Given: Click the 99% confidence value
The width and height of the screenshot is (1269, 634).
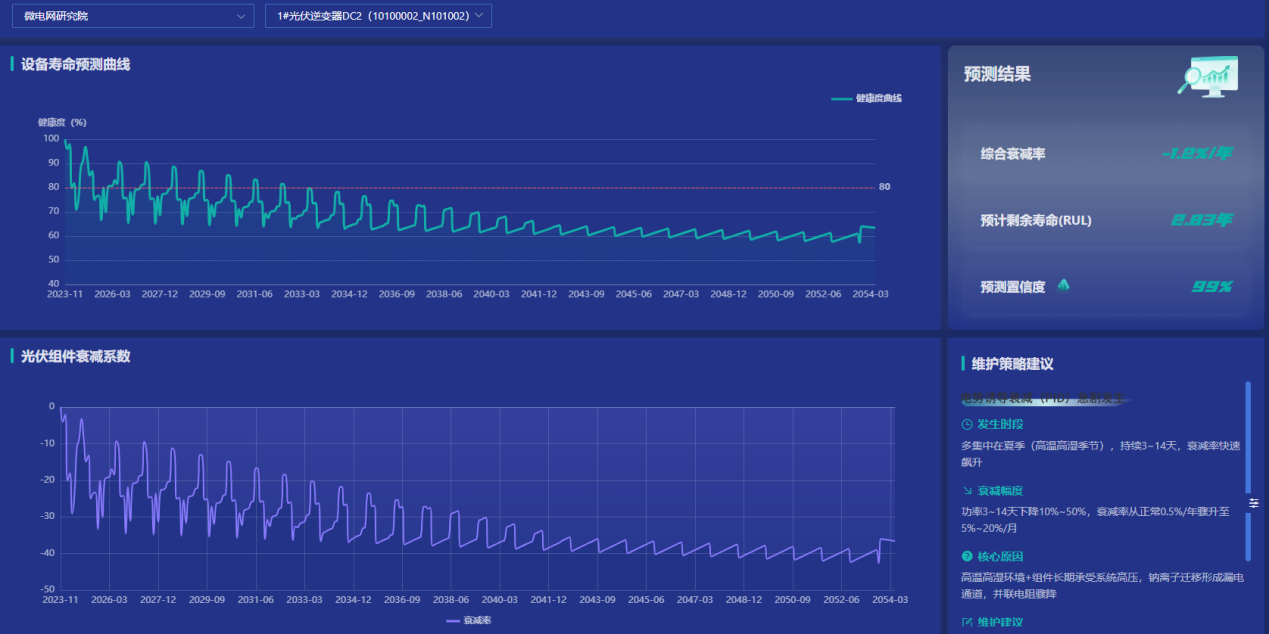Looking at the screenshot, I should pyautogui.click(x=1212, y=286).
